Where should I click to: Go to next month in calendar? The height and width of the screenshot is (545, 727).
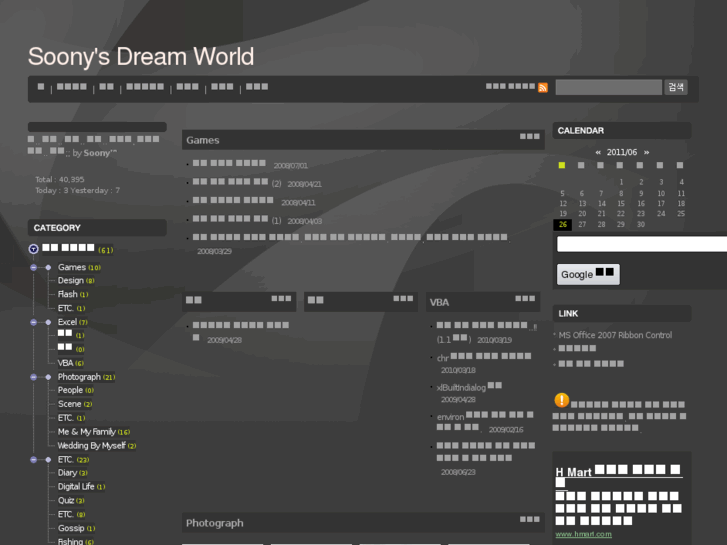coord(646,152)
